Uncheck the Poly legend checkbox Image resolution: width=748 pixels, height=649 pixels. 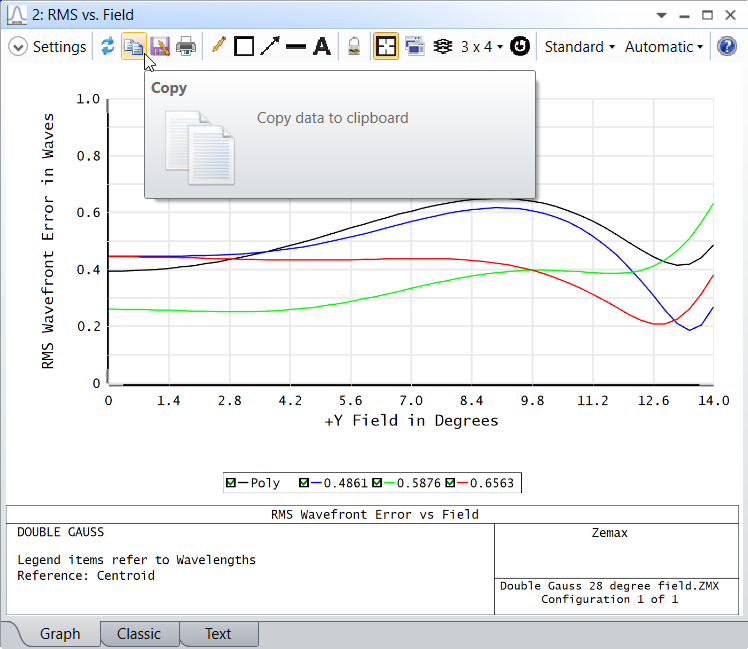click(x=231, y=483)
